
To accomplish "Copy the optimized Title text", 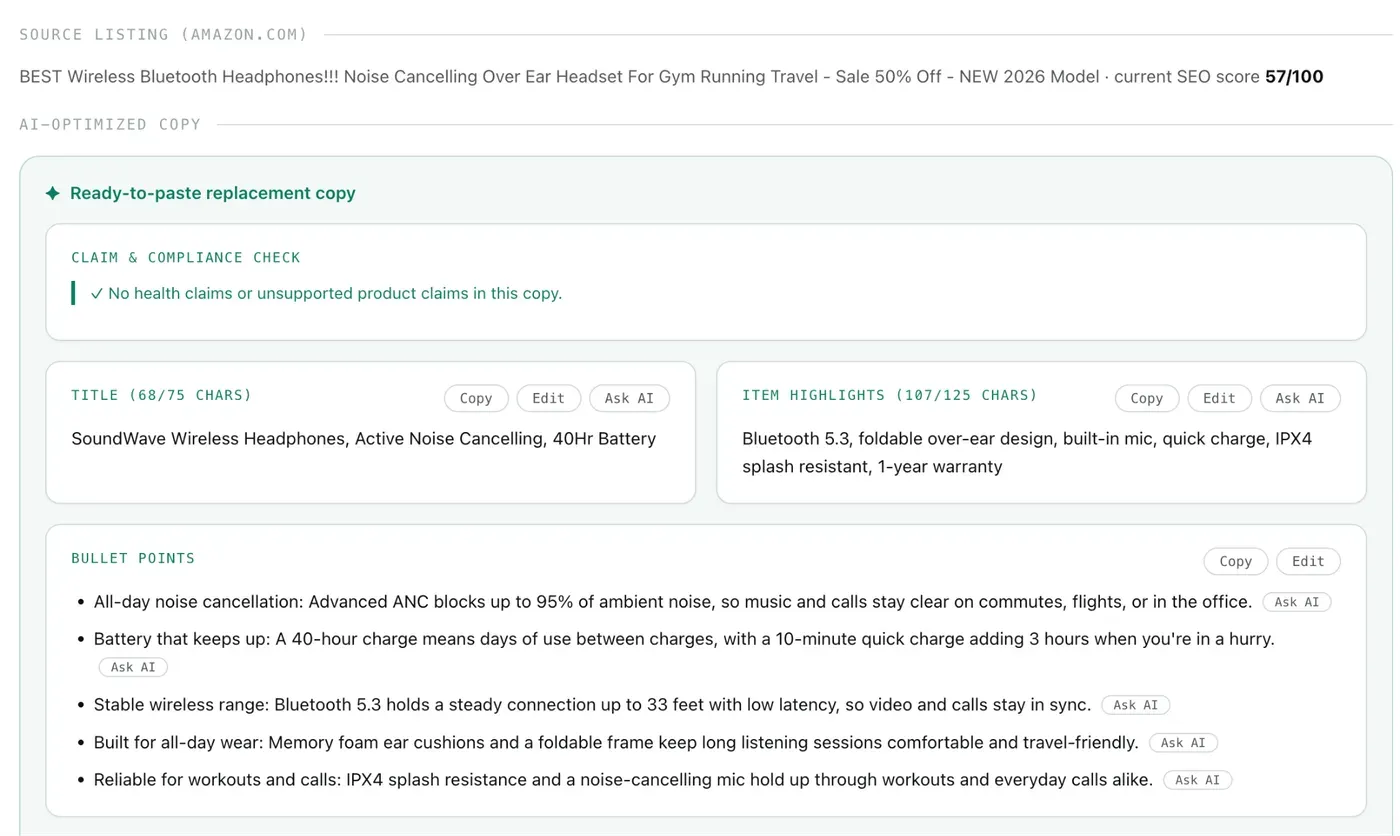I will coord(476,398).
